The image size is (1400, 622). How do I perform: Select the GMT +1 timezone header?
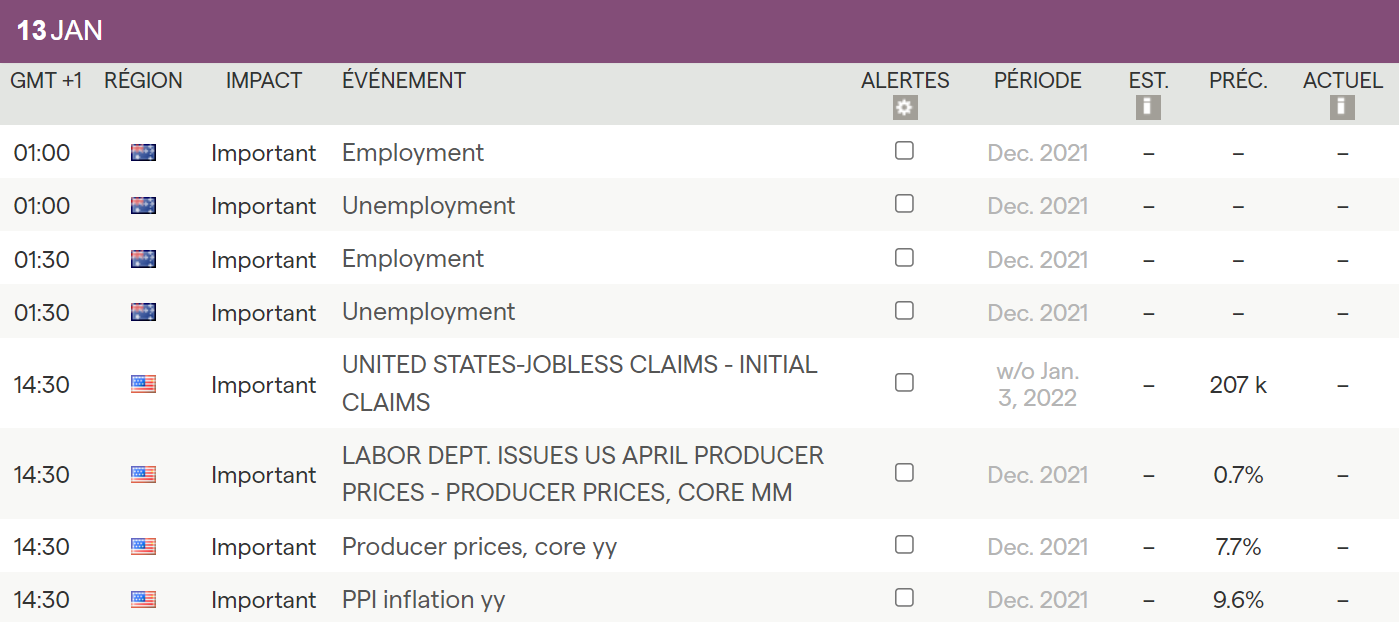pyautogui.click(x=46, y=81)
